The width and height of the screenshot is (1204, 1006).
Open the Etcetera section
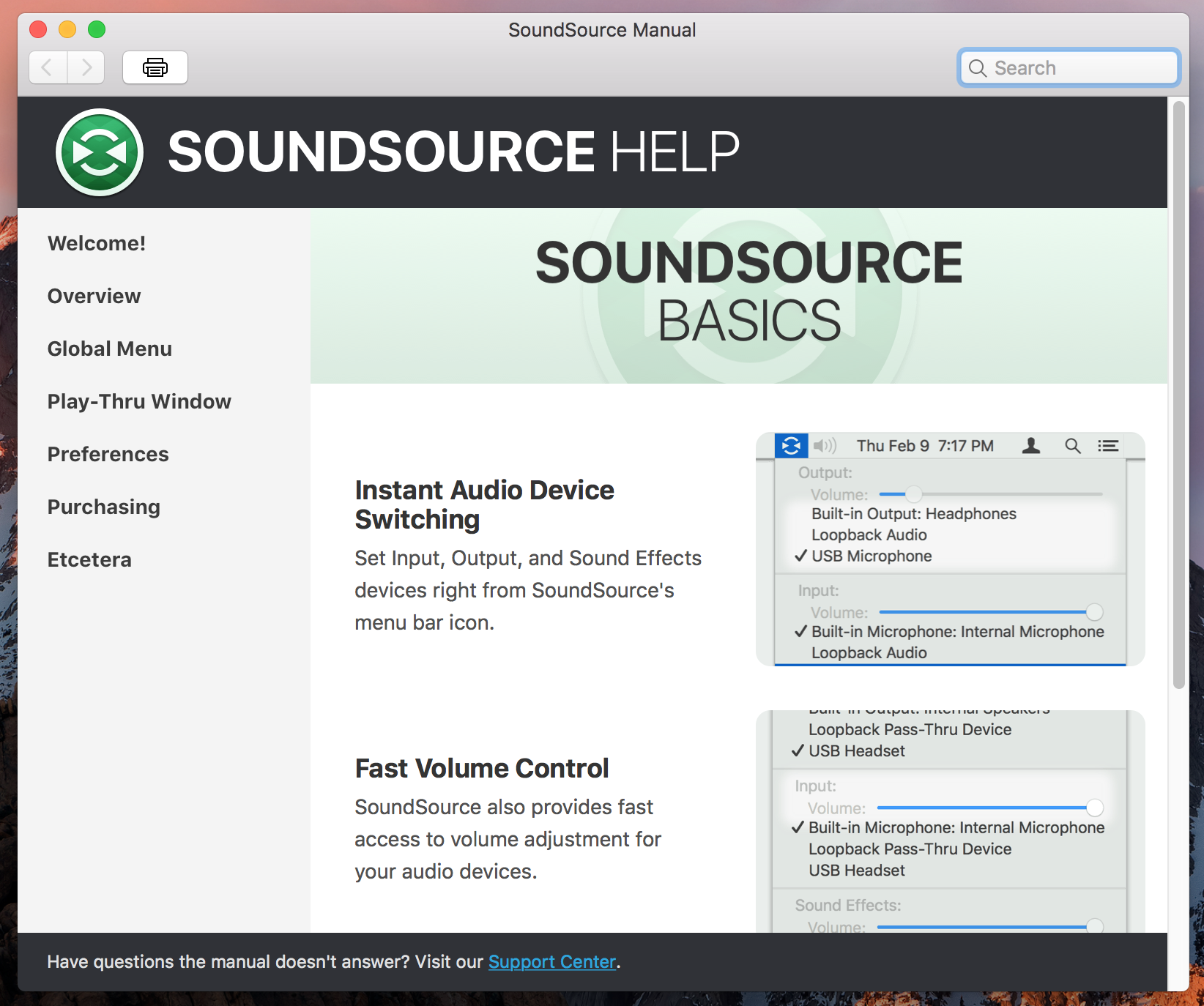pos(89,559)
